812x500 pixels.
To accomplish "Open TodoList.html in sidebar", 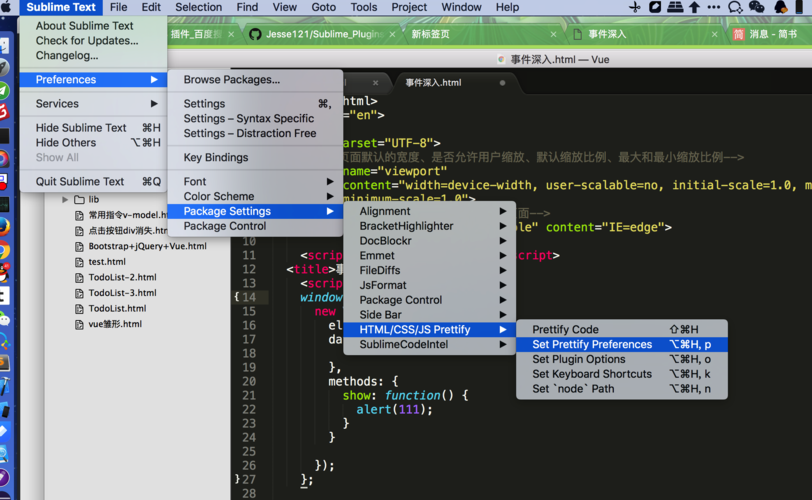I will pyautogui.click(x=117, y=308).
